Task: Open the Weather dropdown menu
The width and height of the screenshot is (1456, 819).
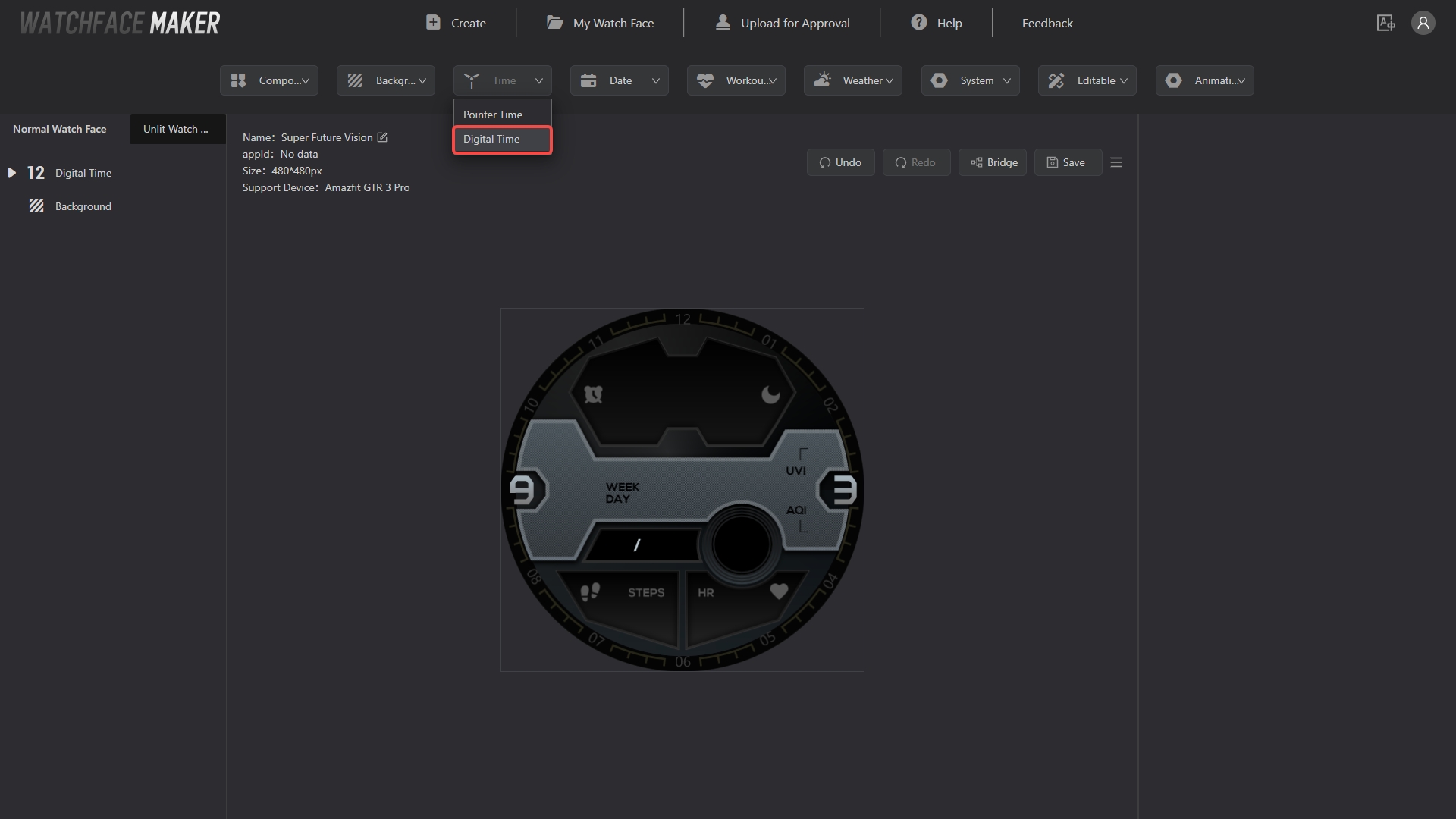Action: [x=852, y=80]
